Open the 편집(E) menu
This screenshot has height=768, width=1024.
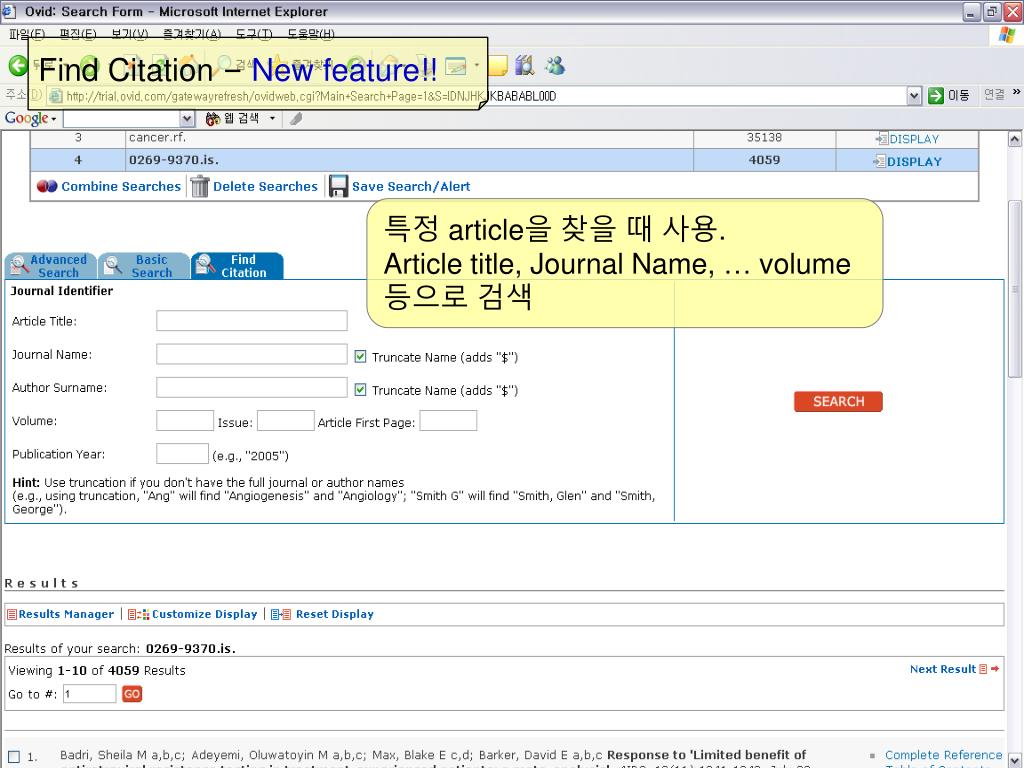point(78,35)
